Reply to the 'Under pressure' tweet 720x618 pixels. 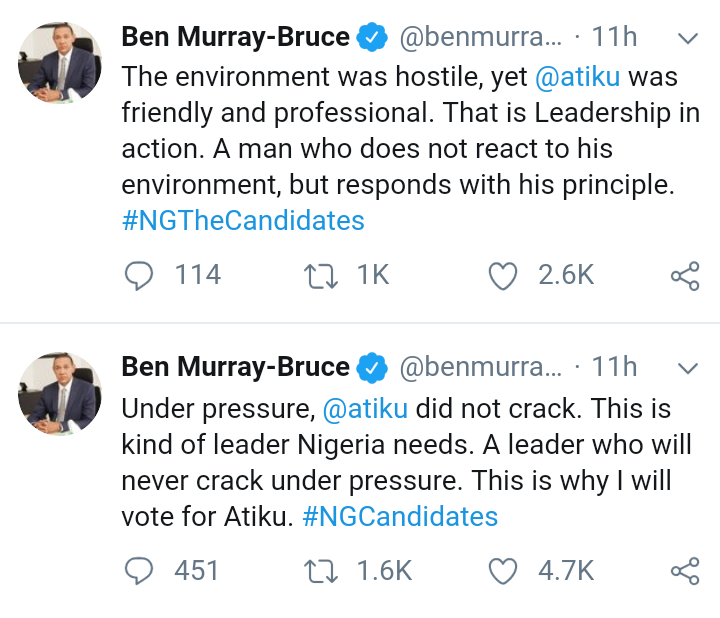click(x=138, y=571)
